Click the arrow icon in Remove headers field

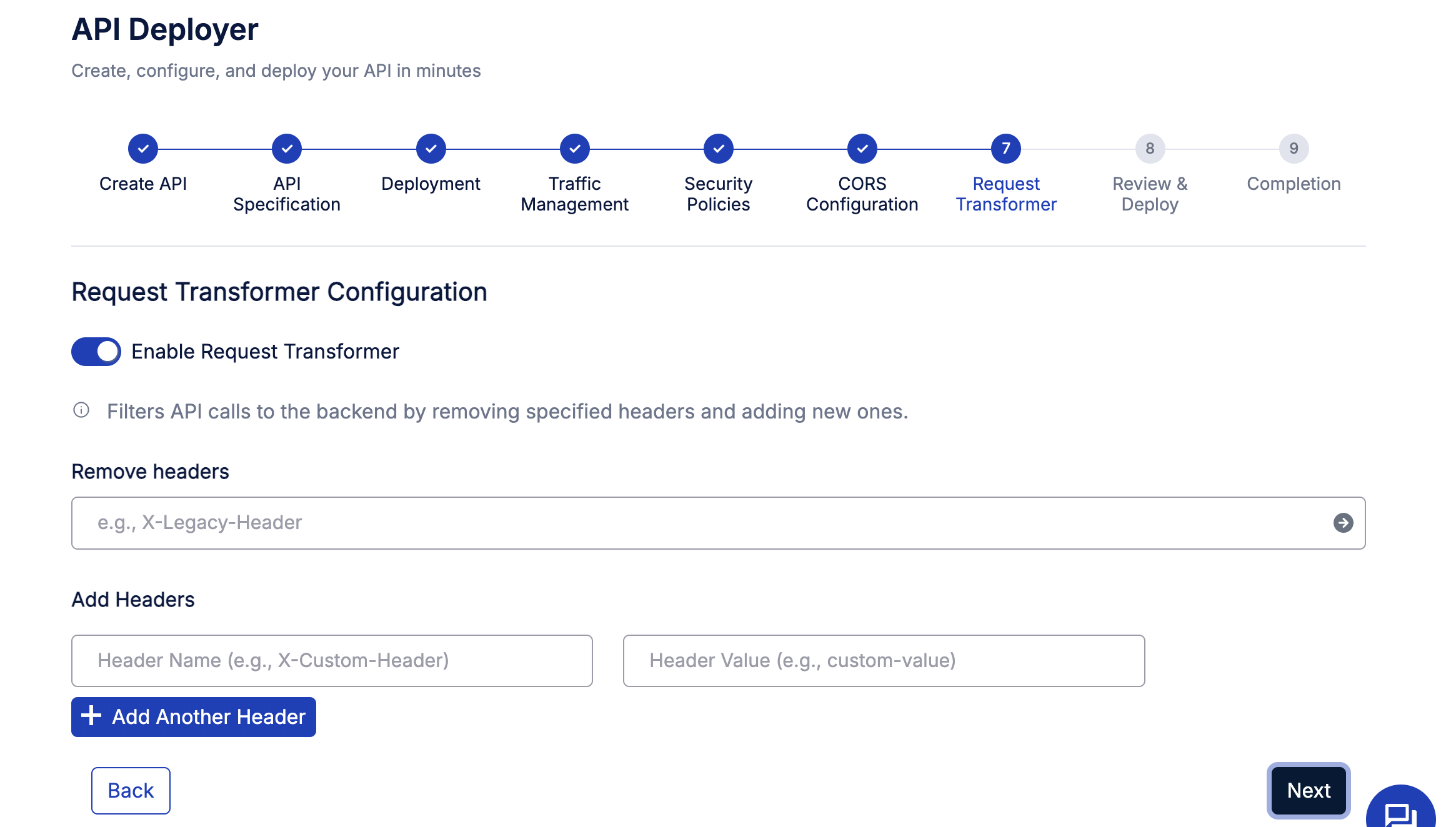[1343, 523]
